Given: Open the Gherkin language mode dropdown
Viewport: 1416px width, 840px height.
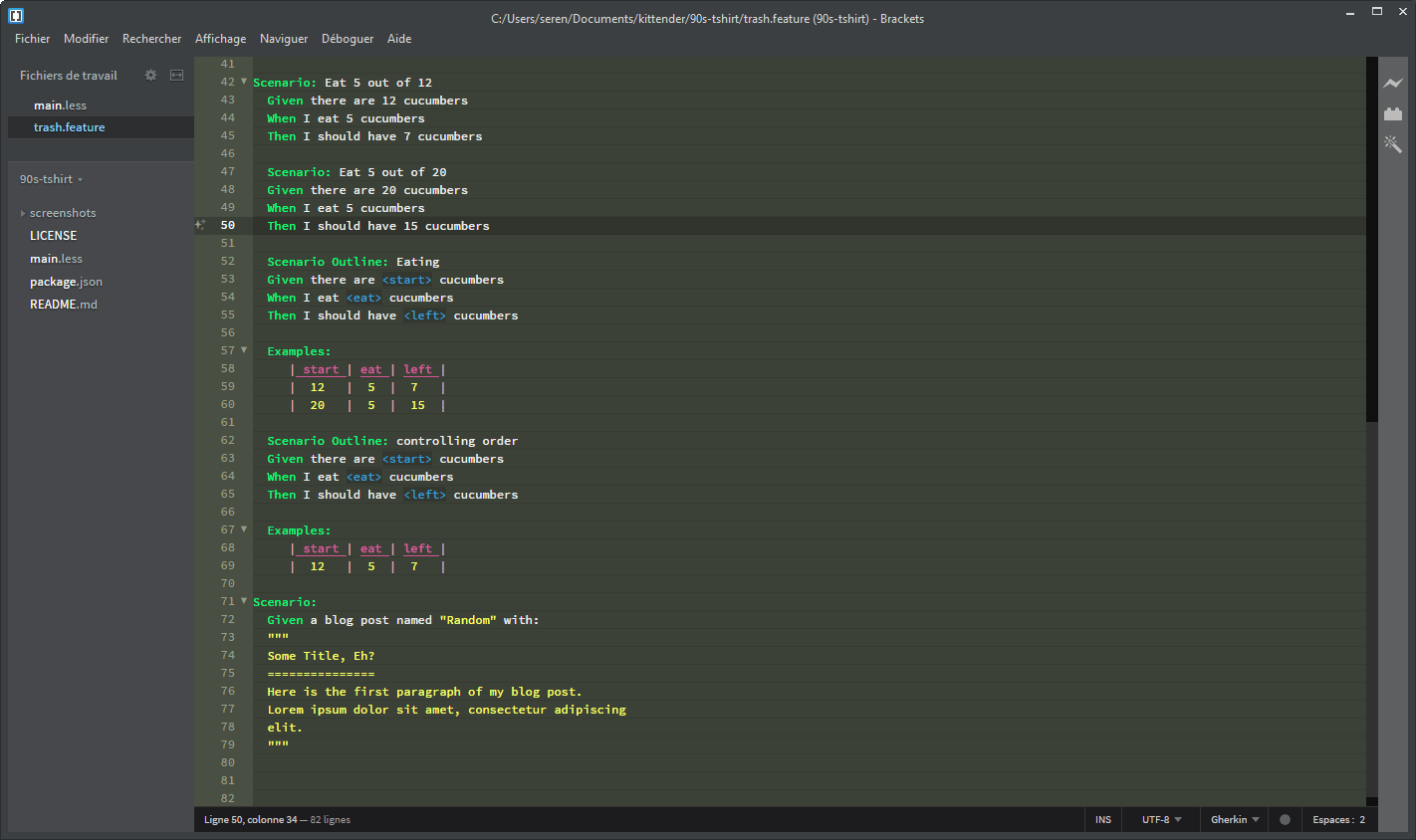Looking at the screenshot, I should [1233, 819].
